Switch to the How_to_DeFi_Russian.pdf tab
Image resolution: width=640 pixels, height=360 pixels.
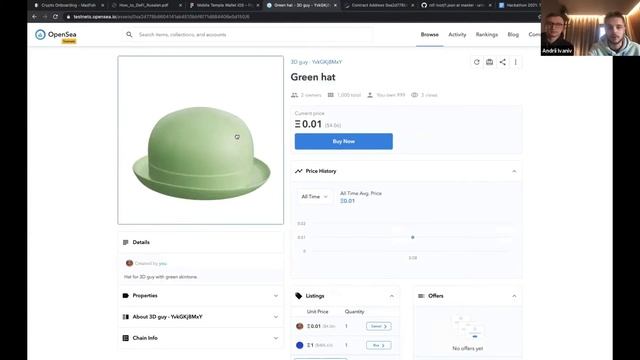pyautogui.click(x=143, y=5)
